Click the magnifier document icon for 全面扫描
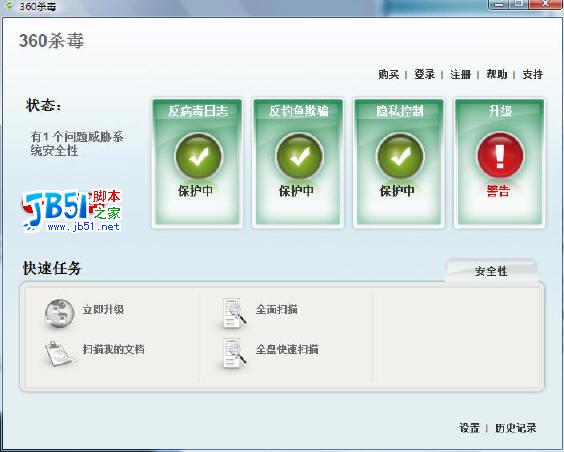Viewport: 564px width, 452px height. [x=234, y=312]
